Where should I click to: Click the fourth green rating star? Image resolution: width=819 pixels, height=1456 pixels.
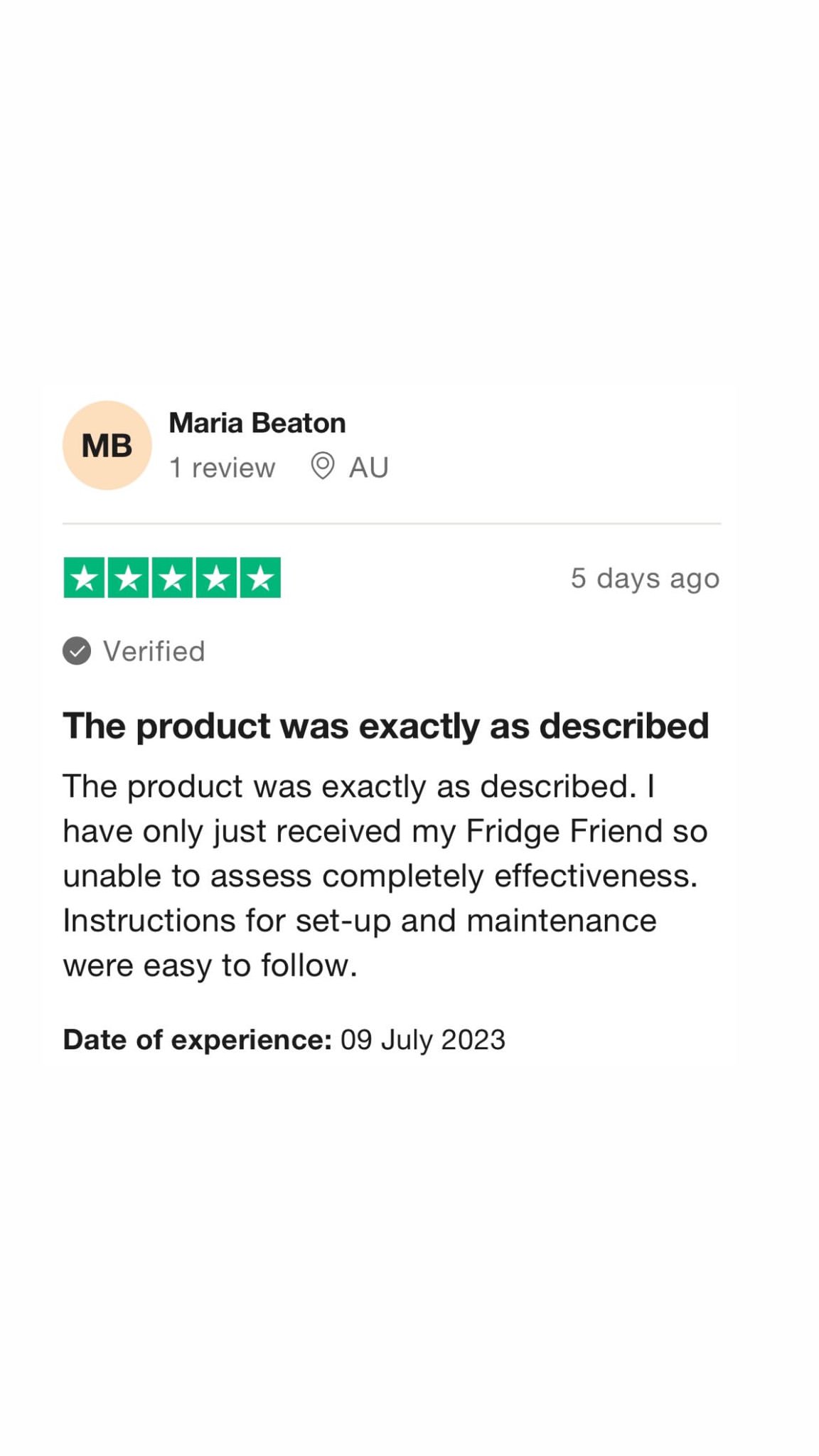217,577
